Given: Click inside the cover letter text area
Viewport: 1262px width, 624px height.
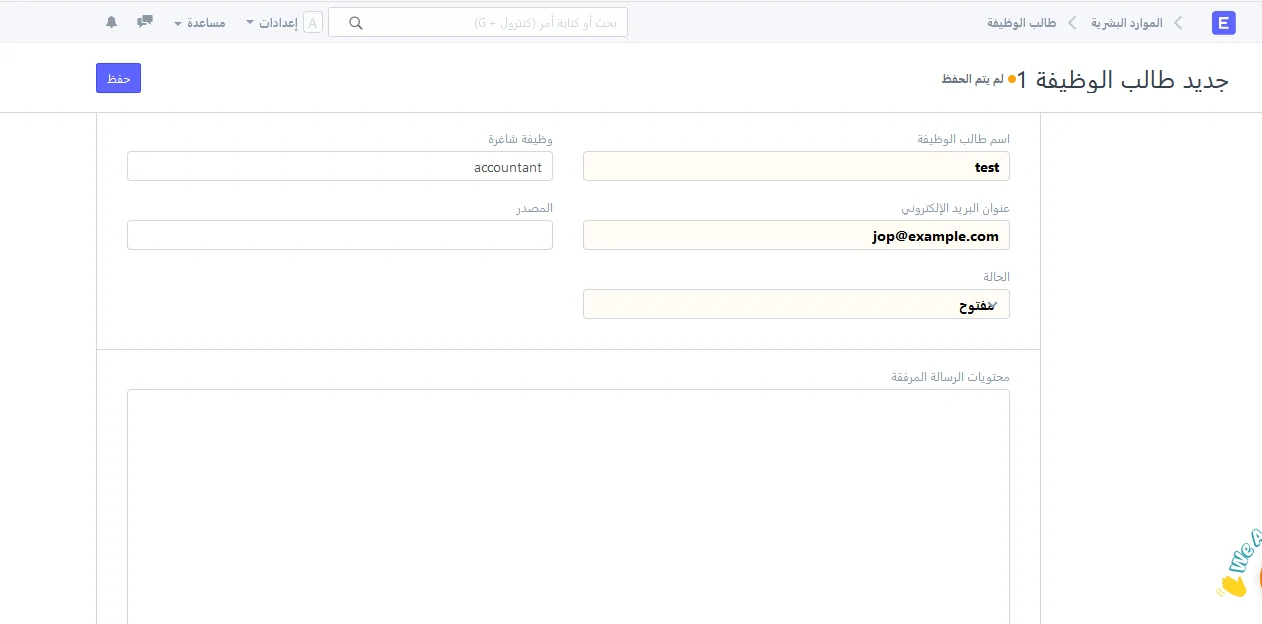Looking at the screenshot, I should pos(568,500).
